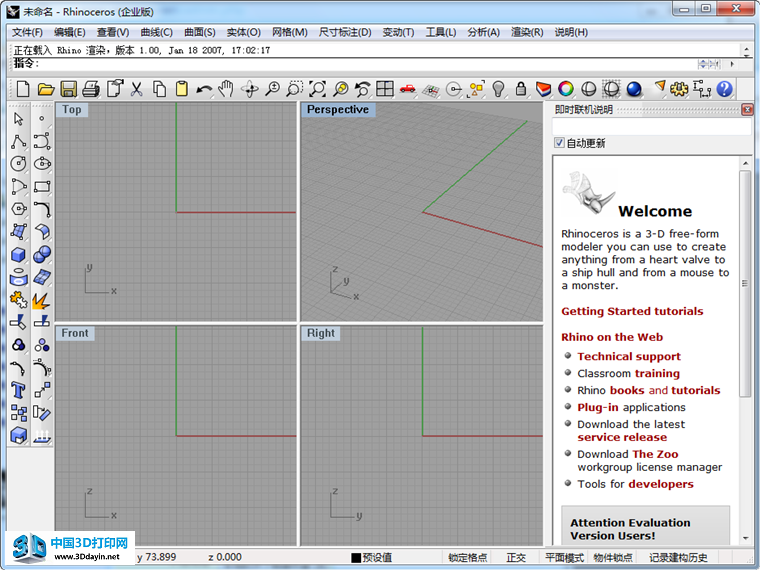Toggle 记录建构历史 in status bar
Viewport: 760px width, 570px height.
click(x=678, y=557)
